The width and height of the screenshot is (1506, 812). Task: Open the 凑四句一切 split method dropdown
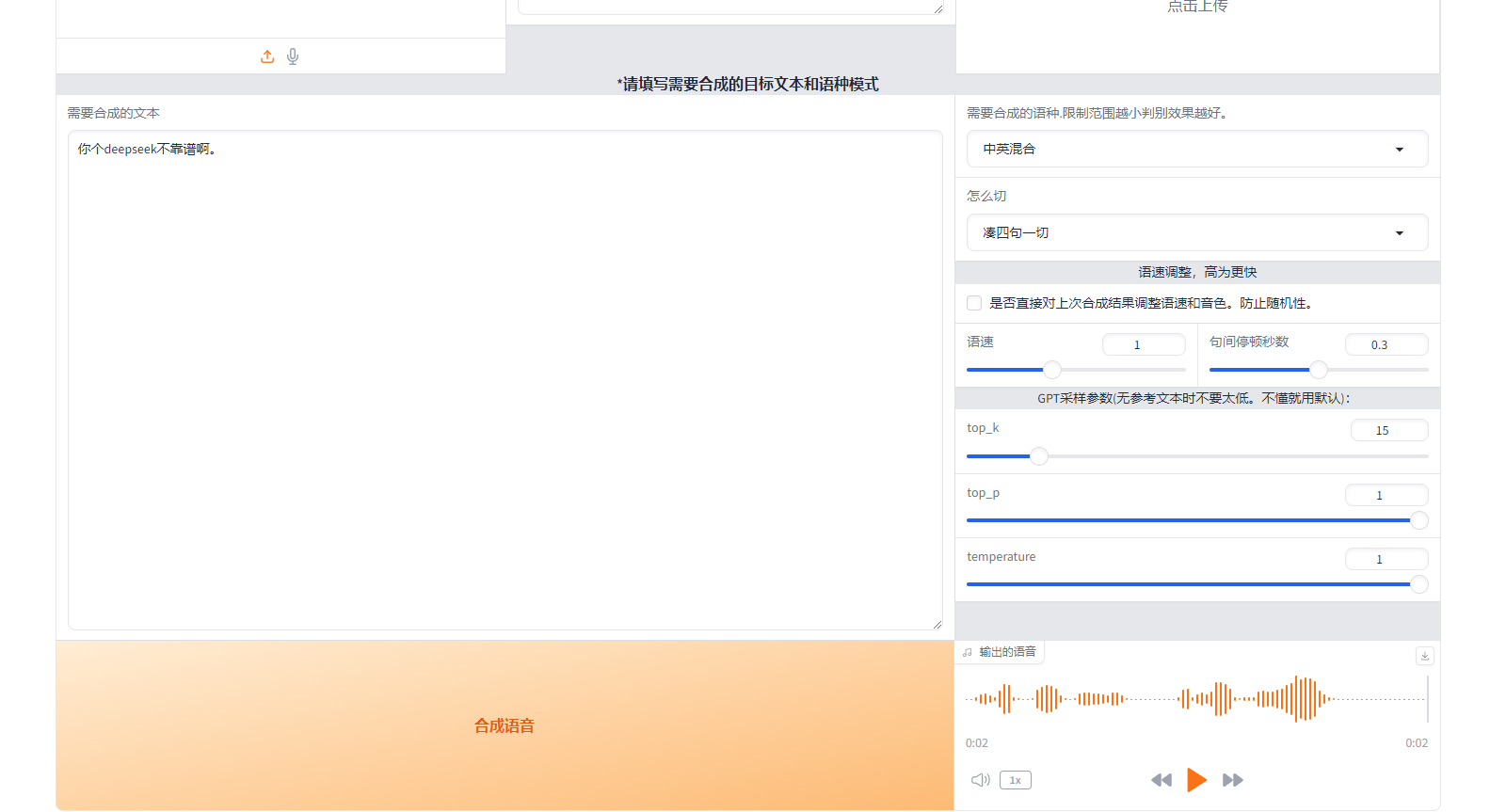[1196, 232]
